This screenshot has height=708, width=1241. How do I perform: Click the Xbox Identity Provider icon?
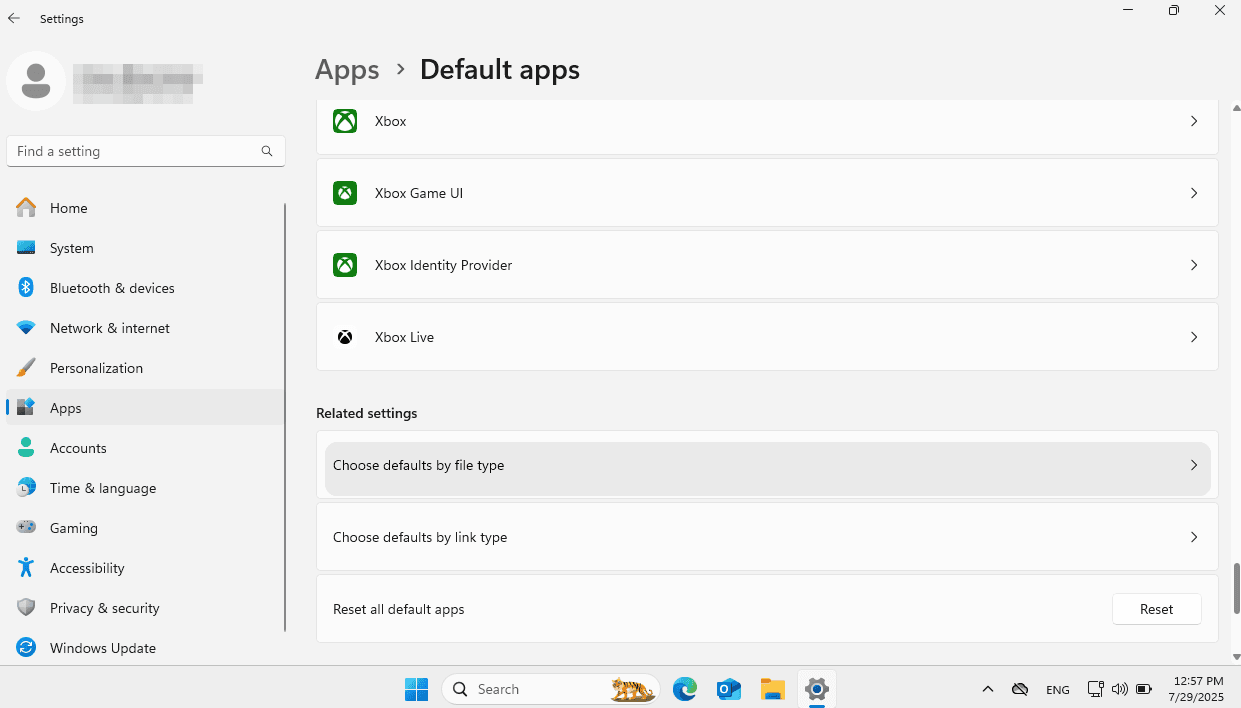click(x=345, y=265)
